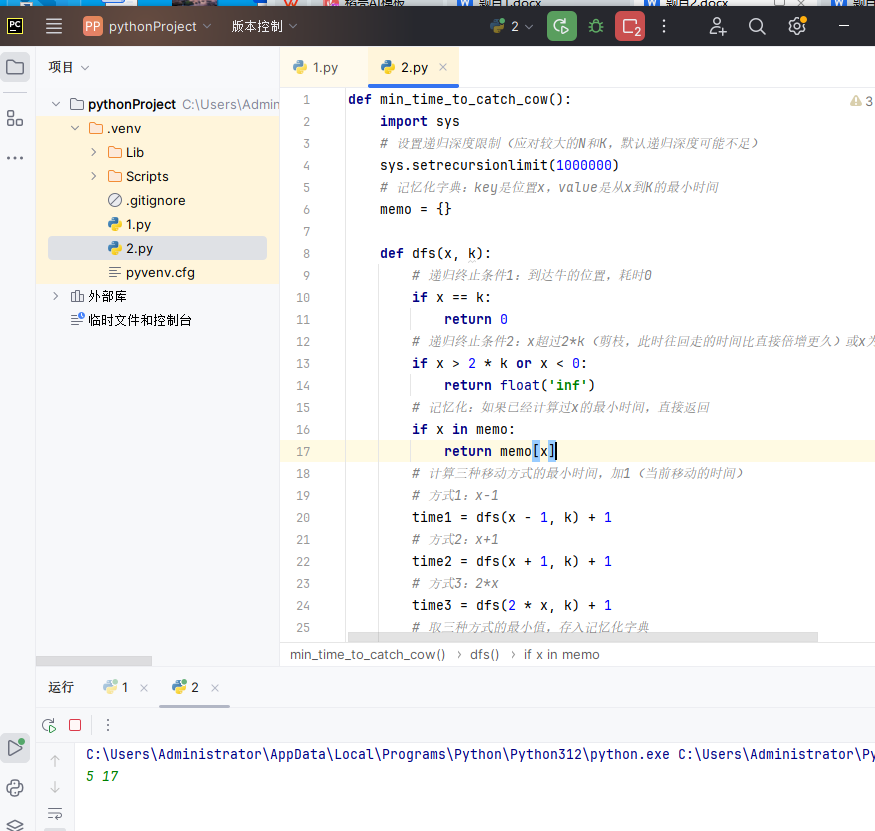Click the dfs() breadcrumb

tap(484, 655)
